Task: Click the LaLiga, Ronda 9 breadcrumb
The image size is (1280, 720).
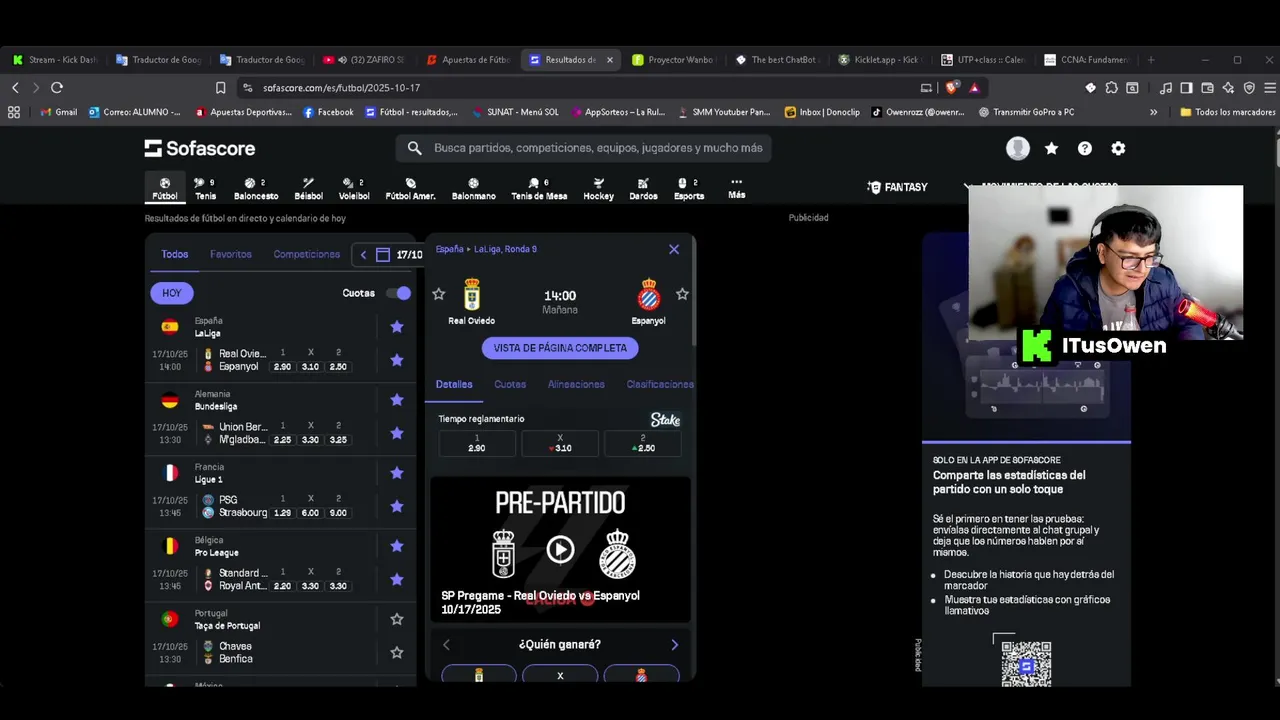Action: click(x=505, y=249)
